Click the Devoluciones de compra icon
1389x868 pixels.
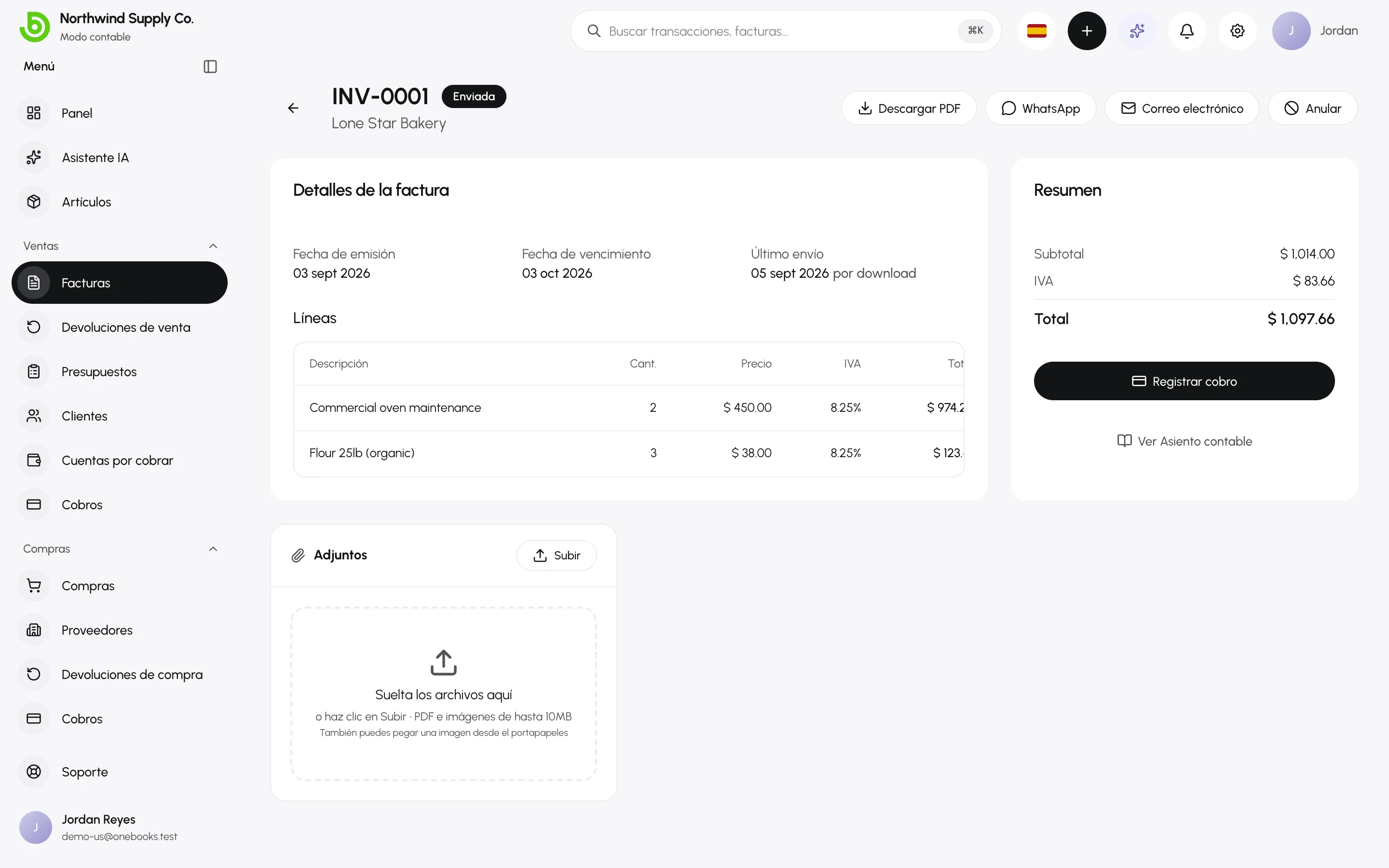(x=34, y=674)
